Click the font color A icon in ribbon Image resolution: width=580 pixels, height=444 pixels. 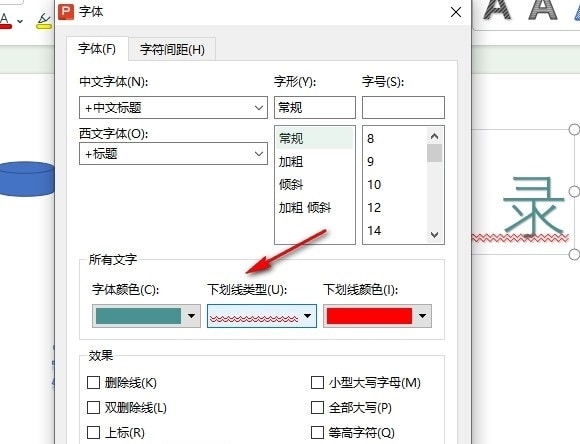5,21
